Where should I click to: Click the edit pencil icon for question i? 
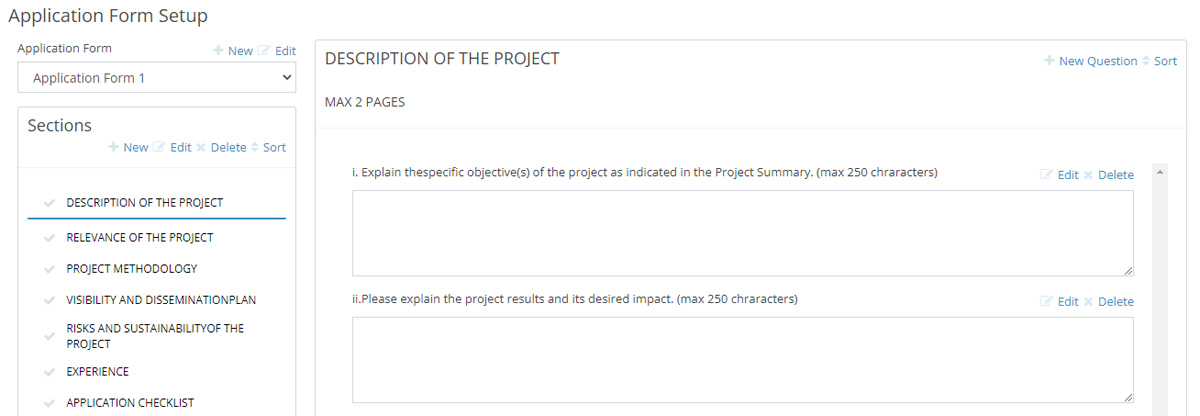tap(1046, 175)
